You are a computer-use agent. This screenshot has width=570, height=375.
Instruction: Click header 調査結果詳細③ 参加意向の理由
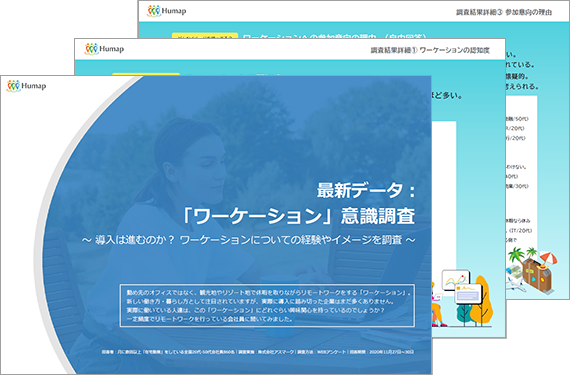[504, 12]
